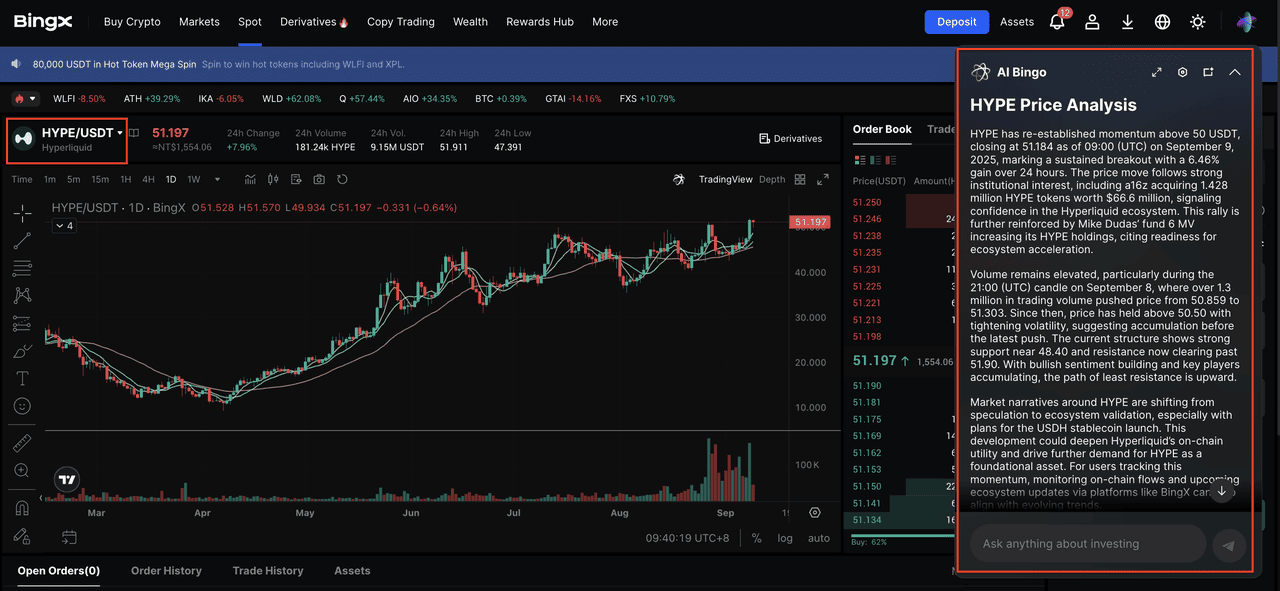Toggle magnet mode for drawings

[x=22, y=508]
